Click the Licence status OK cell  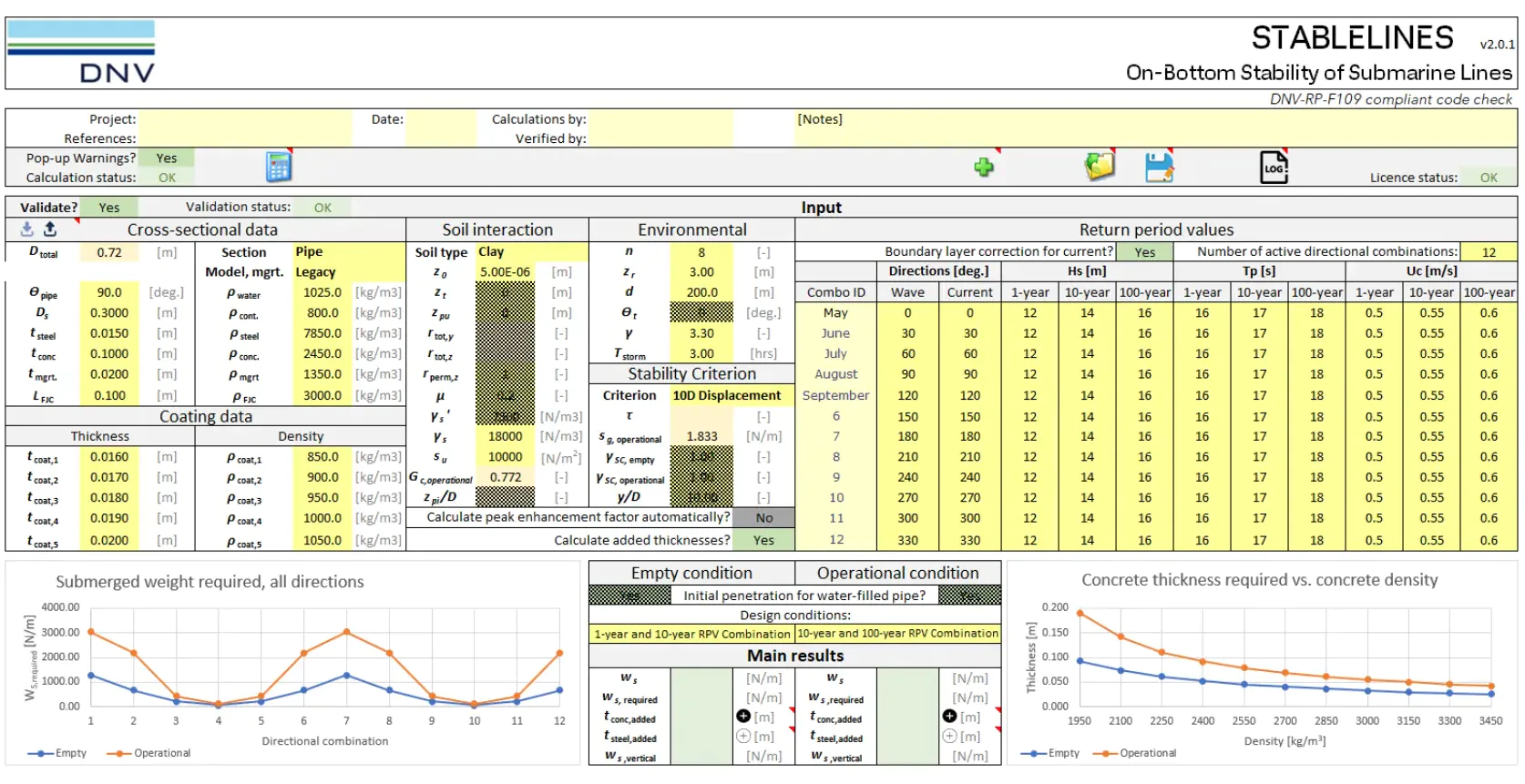[1489, 178]
